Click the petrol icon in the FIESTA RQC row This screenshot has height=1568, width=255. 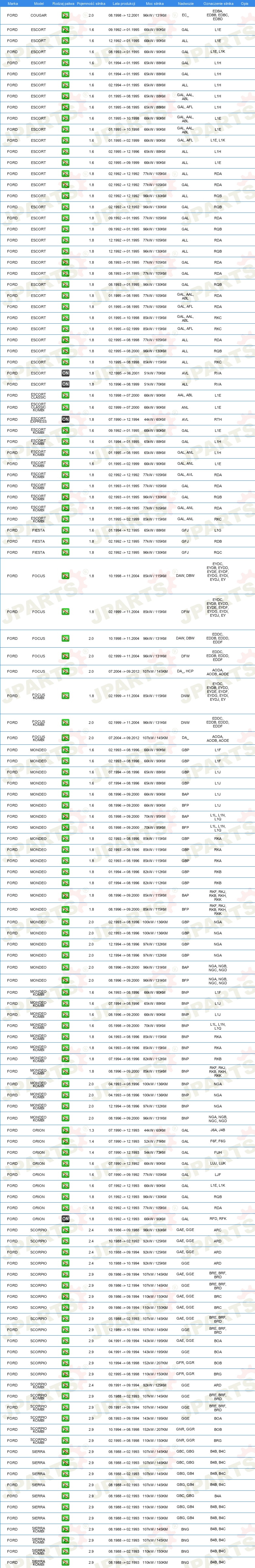click(65, 552)
